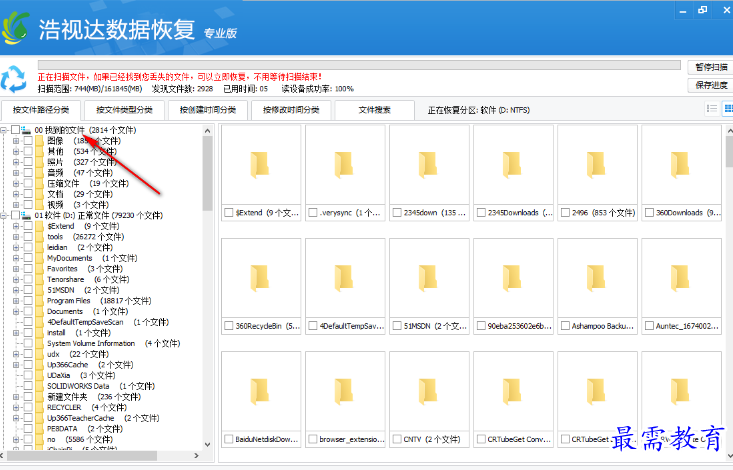Check the box for 00 找到的文件
This screenshot has width=733, height=470.
tap(15, 130)
